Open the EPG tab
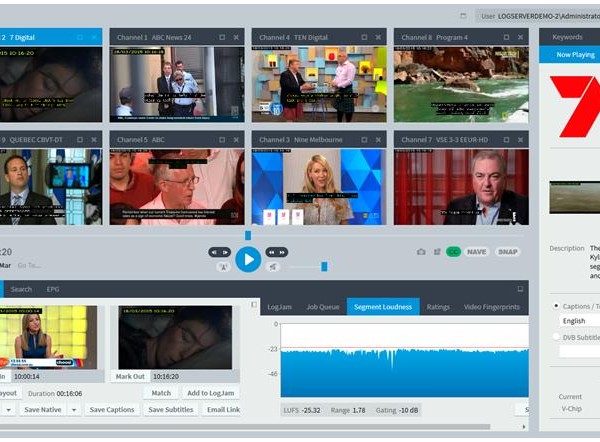This screenshot has width=600, height=442. pyautogui.click(x=53, y=289)
